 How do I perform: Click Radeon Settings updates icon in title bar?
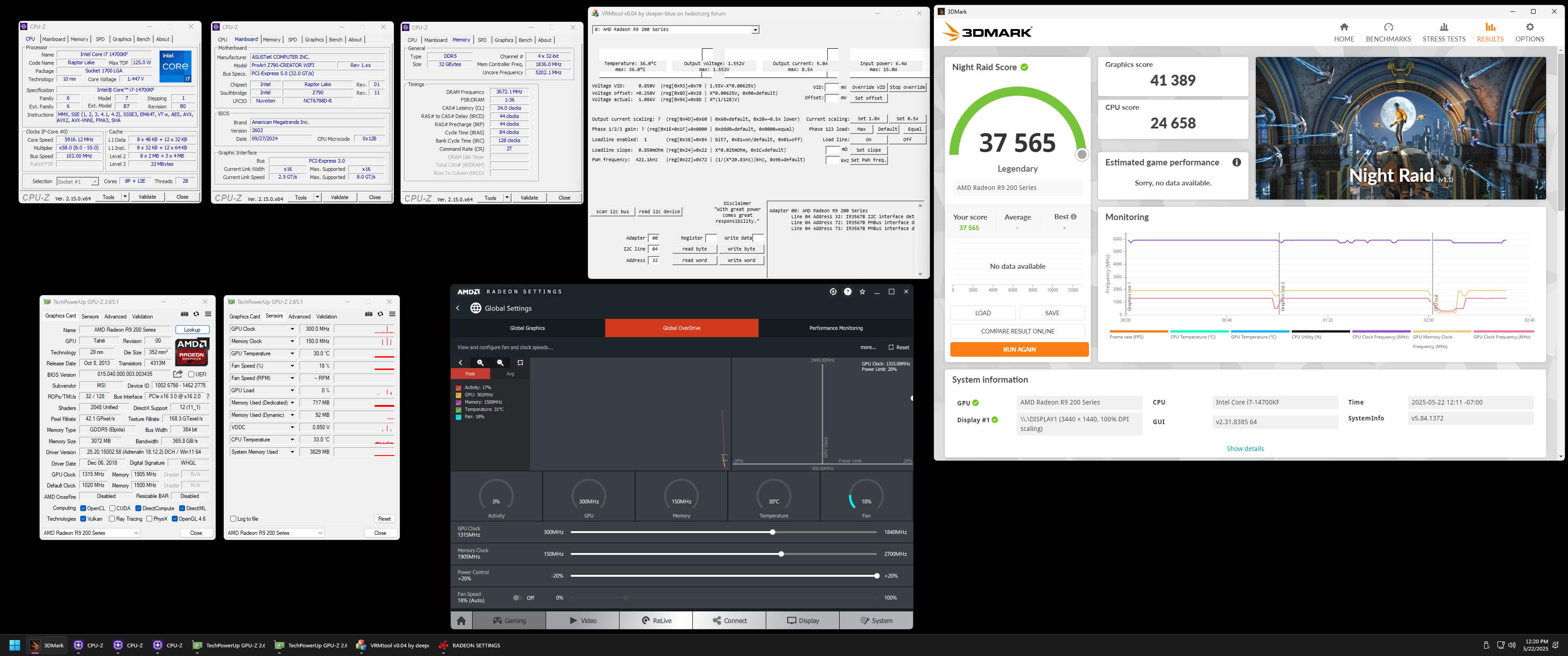tap(833, 292)
